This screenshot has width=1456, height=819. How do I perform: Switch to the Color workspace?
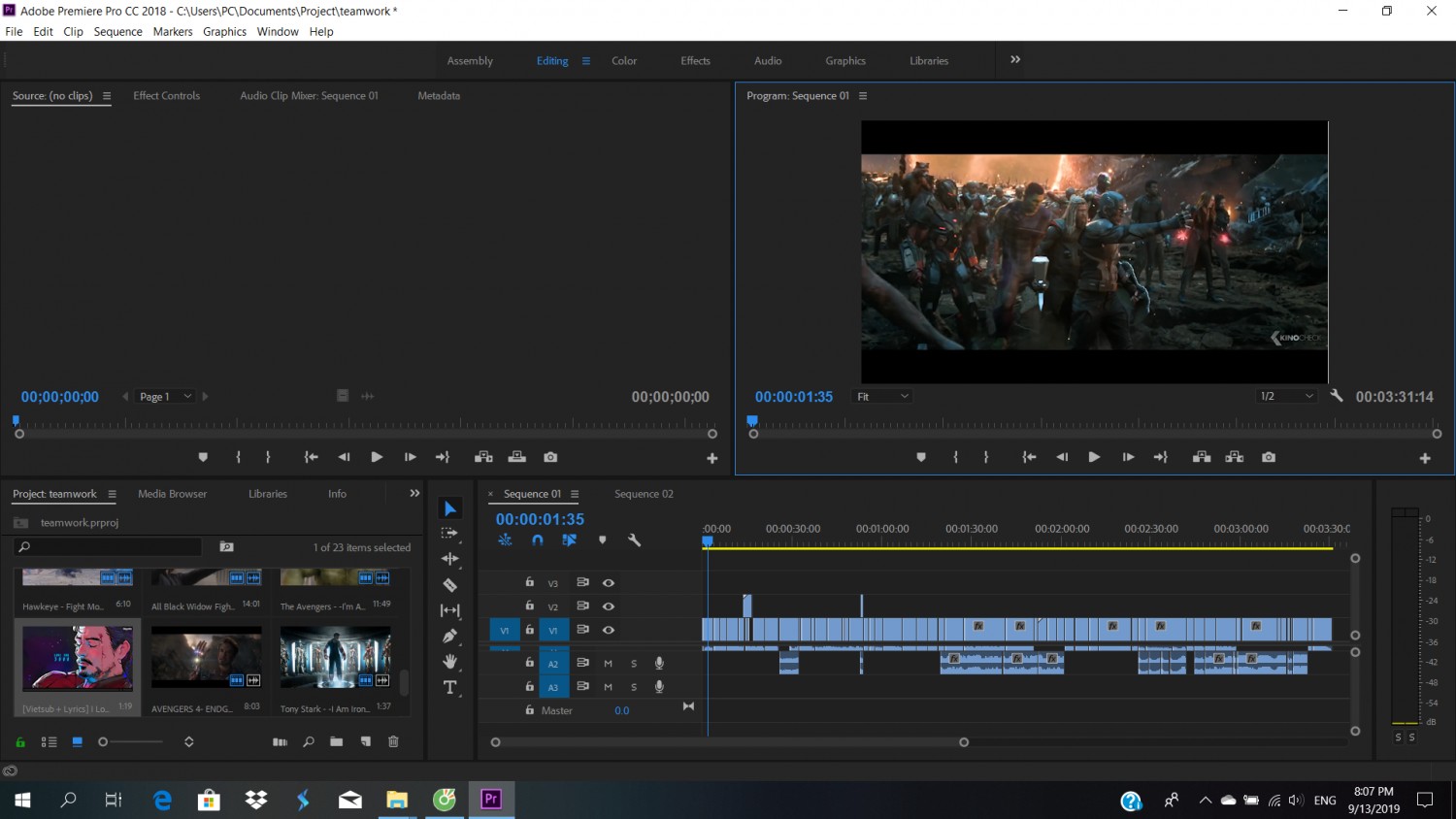624,60
